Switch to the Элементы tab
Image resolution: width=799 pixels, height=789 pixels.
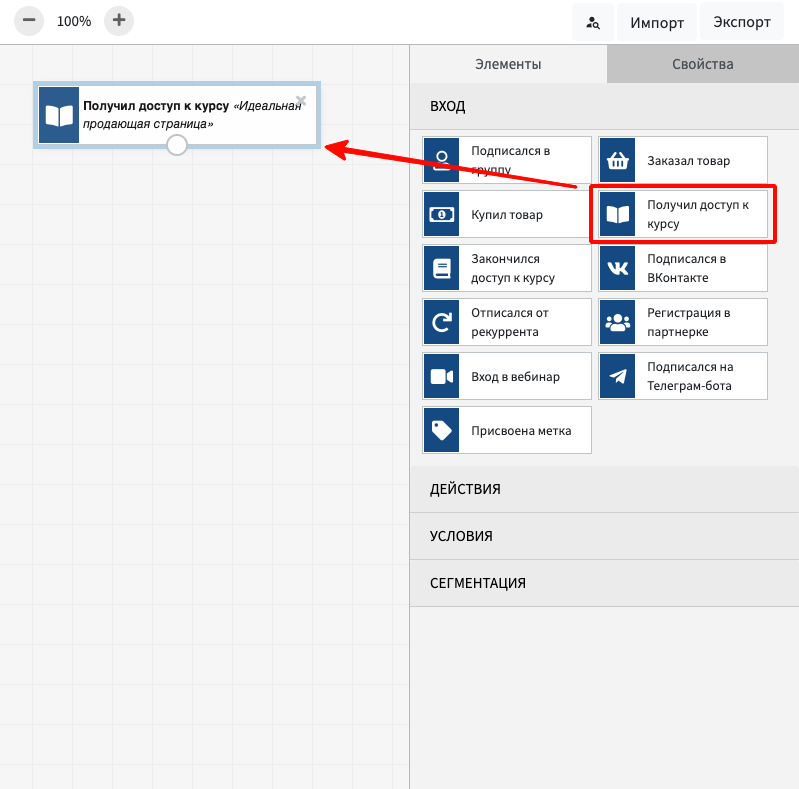[507, 64]
